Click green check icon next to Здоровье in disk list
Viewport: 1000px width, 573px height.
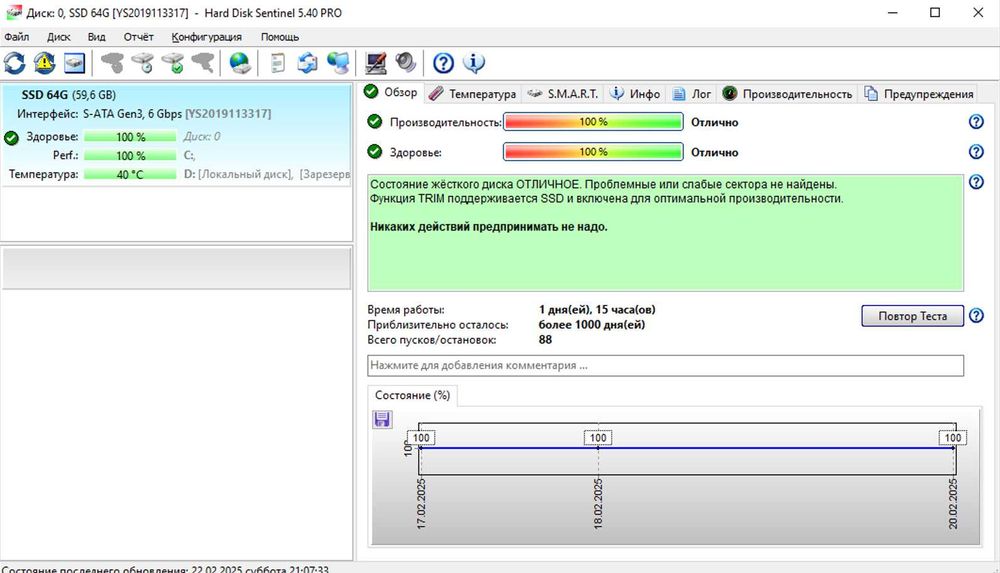tap(11, 138)
